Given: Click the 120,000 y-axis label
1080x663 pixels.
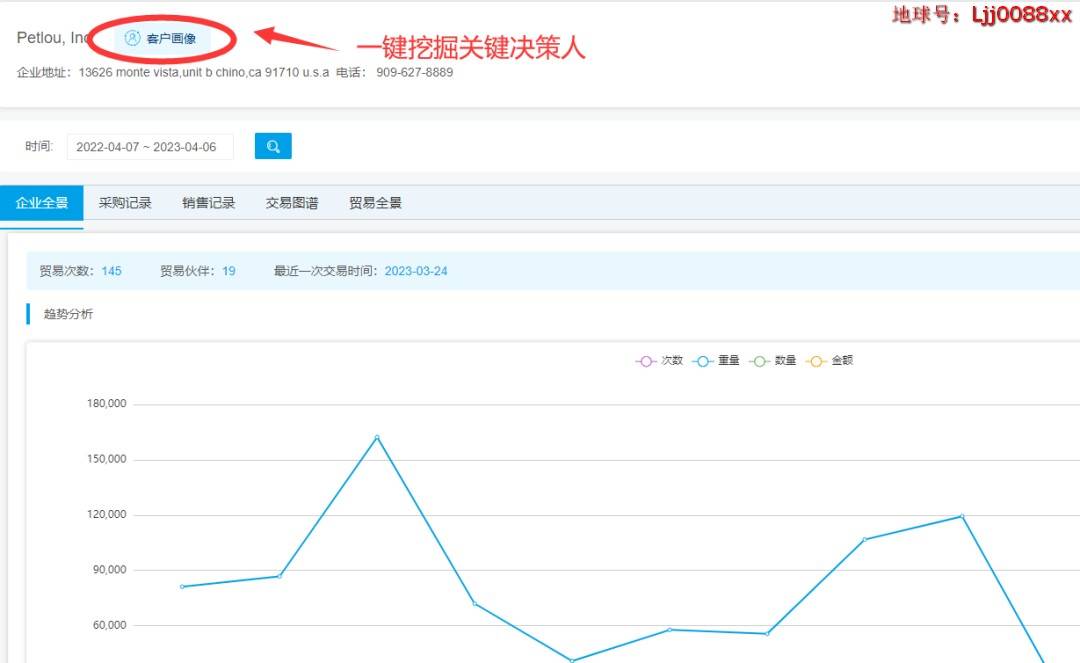Looking at the screenshot, I should click(x=106, y=514).
